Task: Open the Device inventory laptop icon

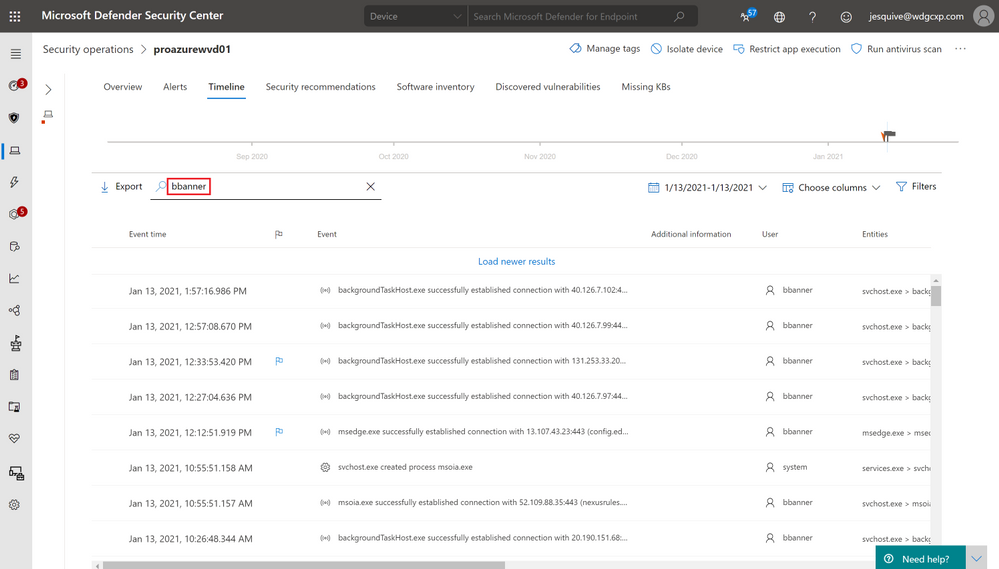Action: click(x=15, y=150)
